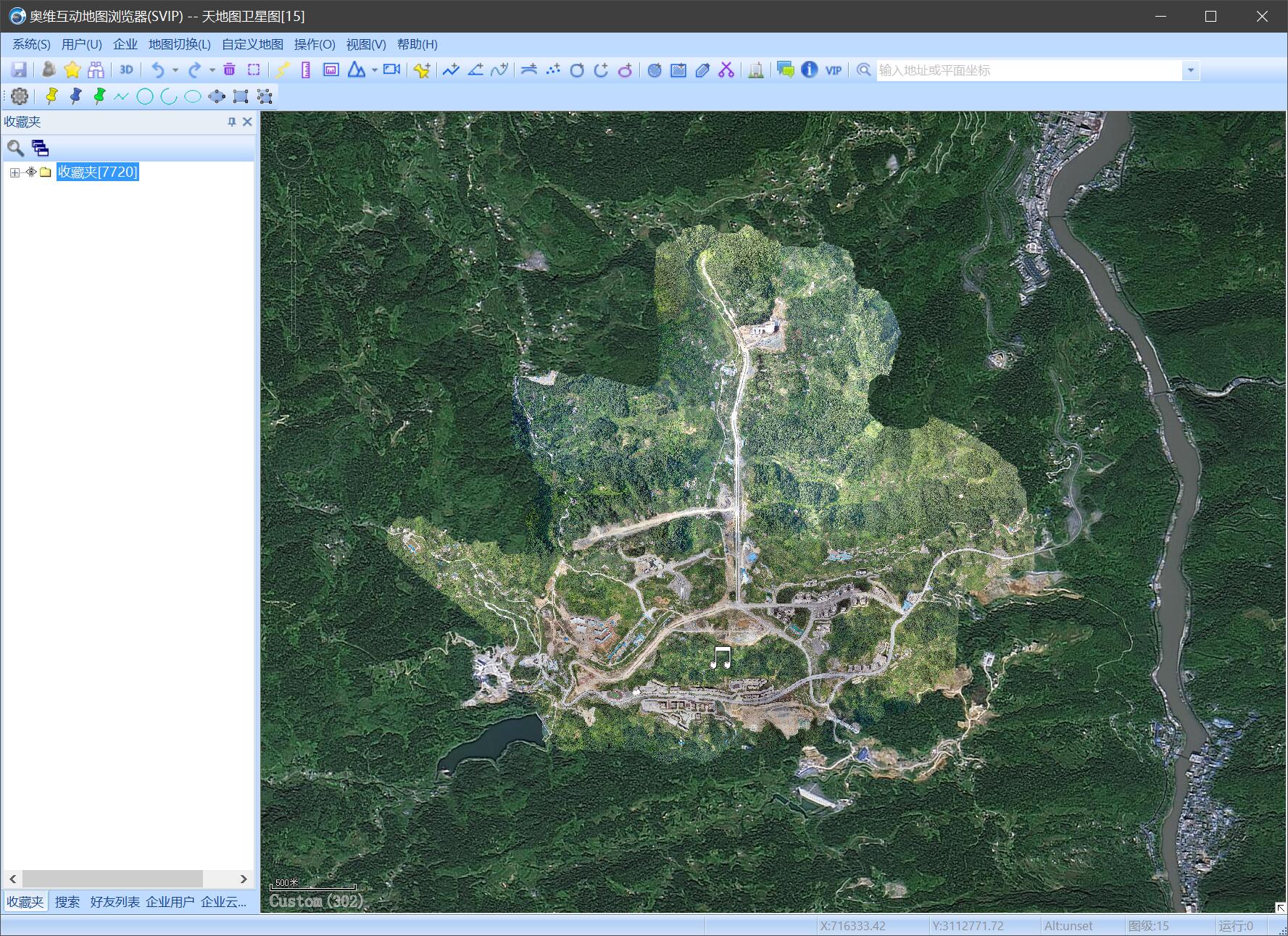The image size is (1288, 936).
Task: Select the add angle line tool
Action: [x=475, y=70]
